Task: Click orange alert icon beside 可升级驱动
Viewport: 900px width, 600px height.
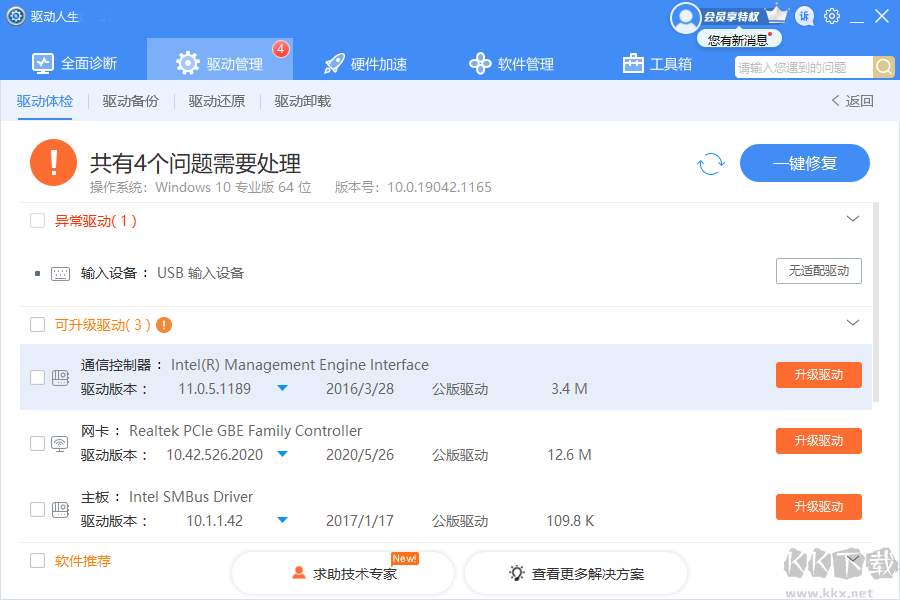Action: tap(164, 325)
